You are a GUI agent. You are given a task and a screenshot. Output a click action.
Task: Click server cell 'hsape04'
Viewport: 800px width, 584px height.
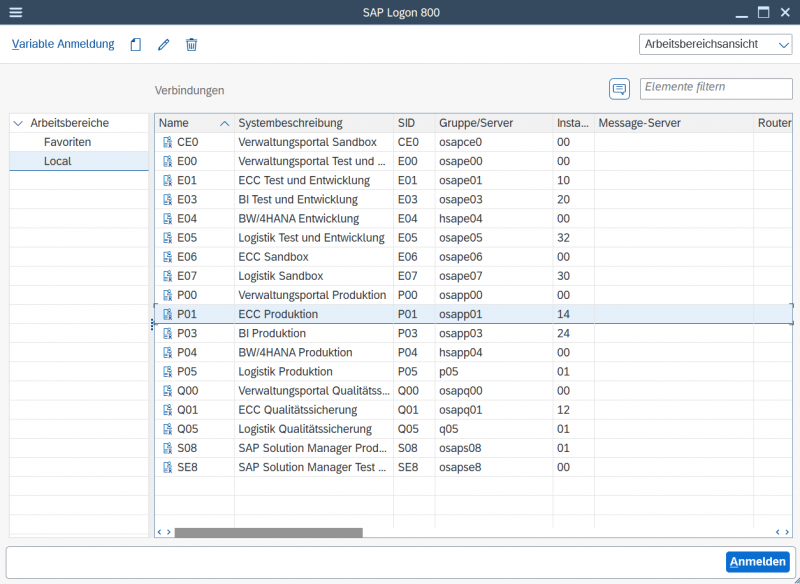(461, 219)
